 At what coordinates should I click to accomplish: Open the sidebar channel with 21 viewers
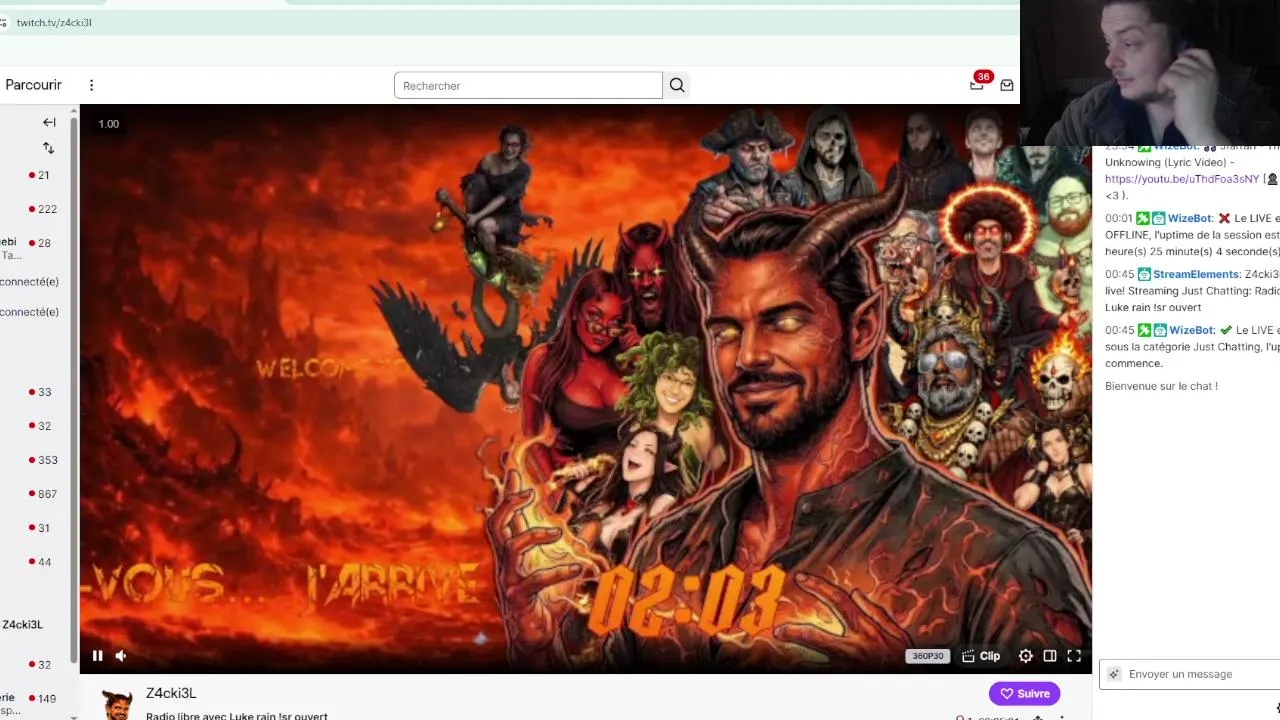pos(37,175)
